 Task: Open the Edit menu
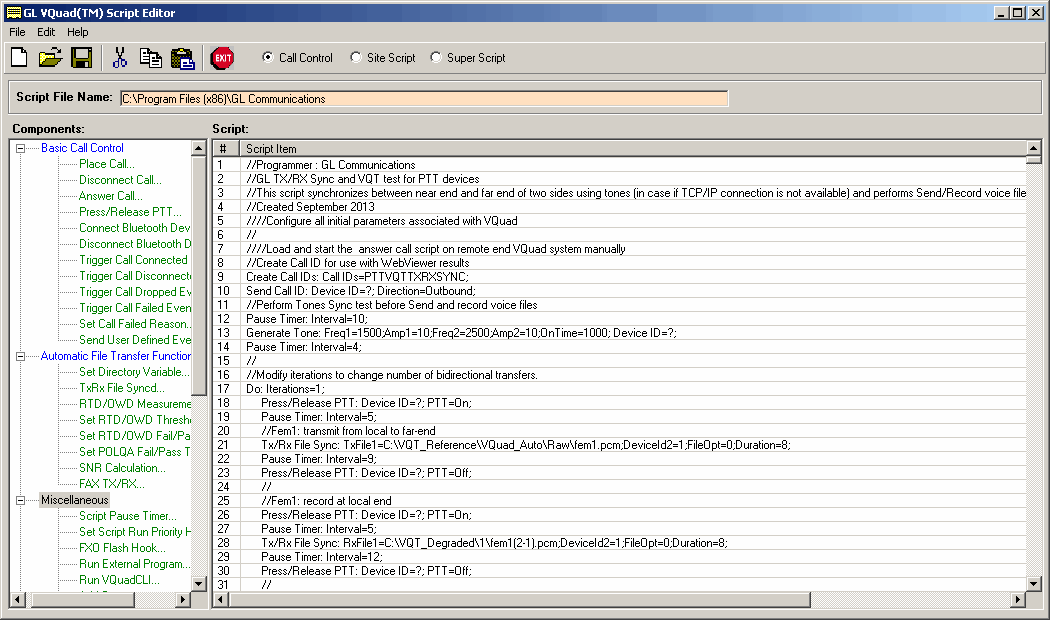(46, 32)
